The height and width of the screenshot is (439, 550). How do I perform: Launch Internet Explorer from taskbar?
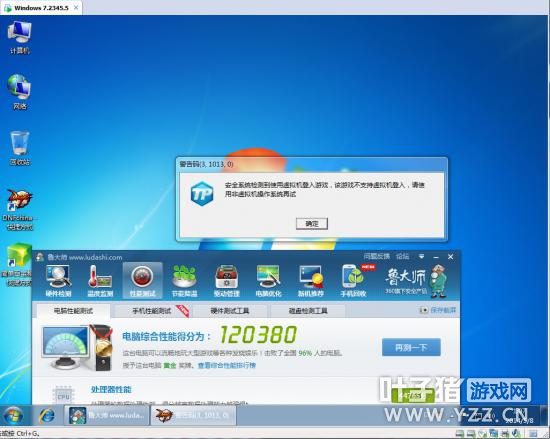(x=47, y=416)
